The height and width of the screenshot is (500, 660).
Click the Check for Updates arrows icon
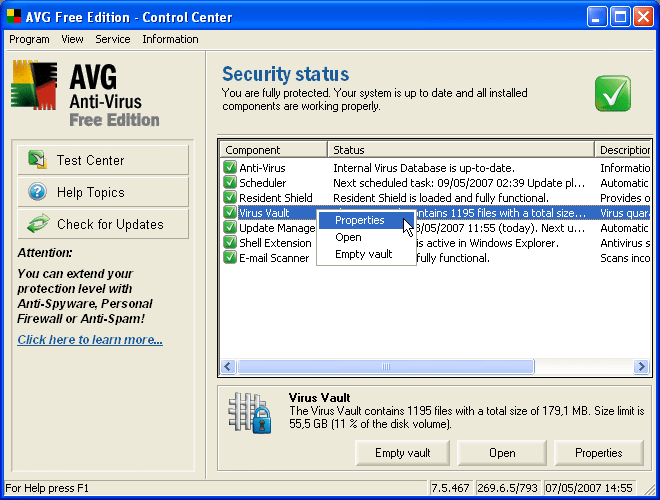37,223
